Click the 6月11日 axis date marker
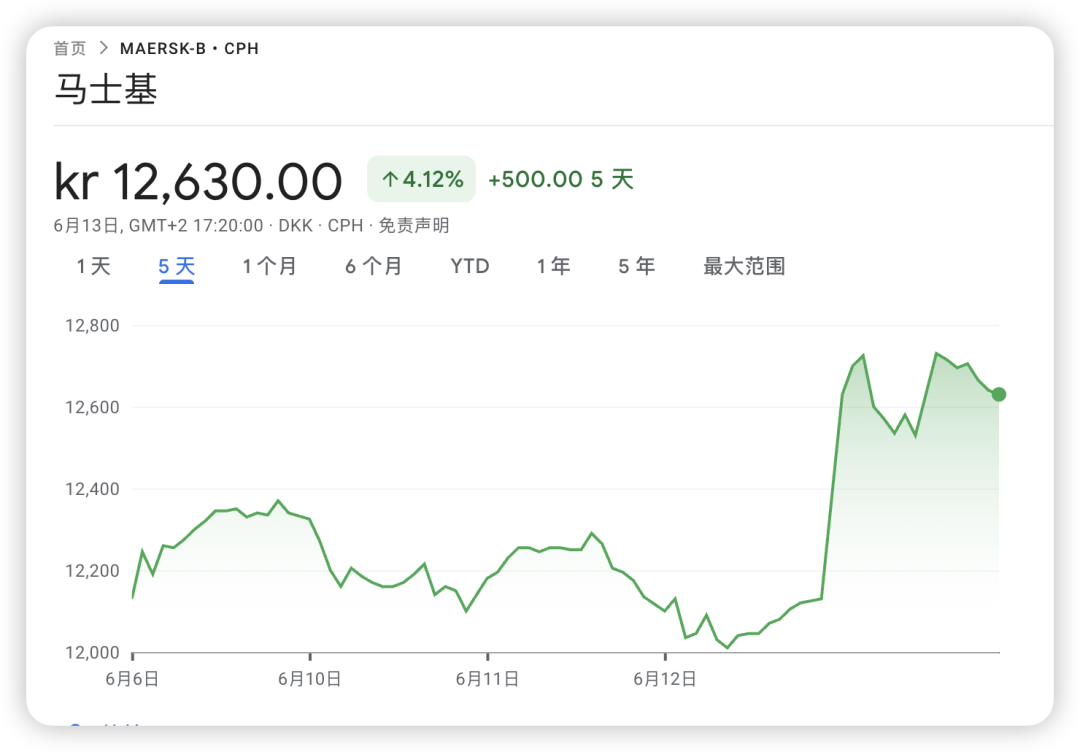 487,679
